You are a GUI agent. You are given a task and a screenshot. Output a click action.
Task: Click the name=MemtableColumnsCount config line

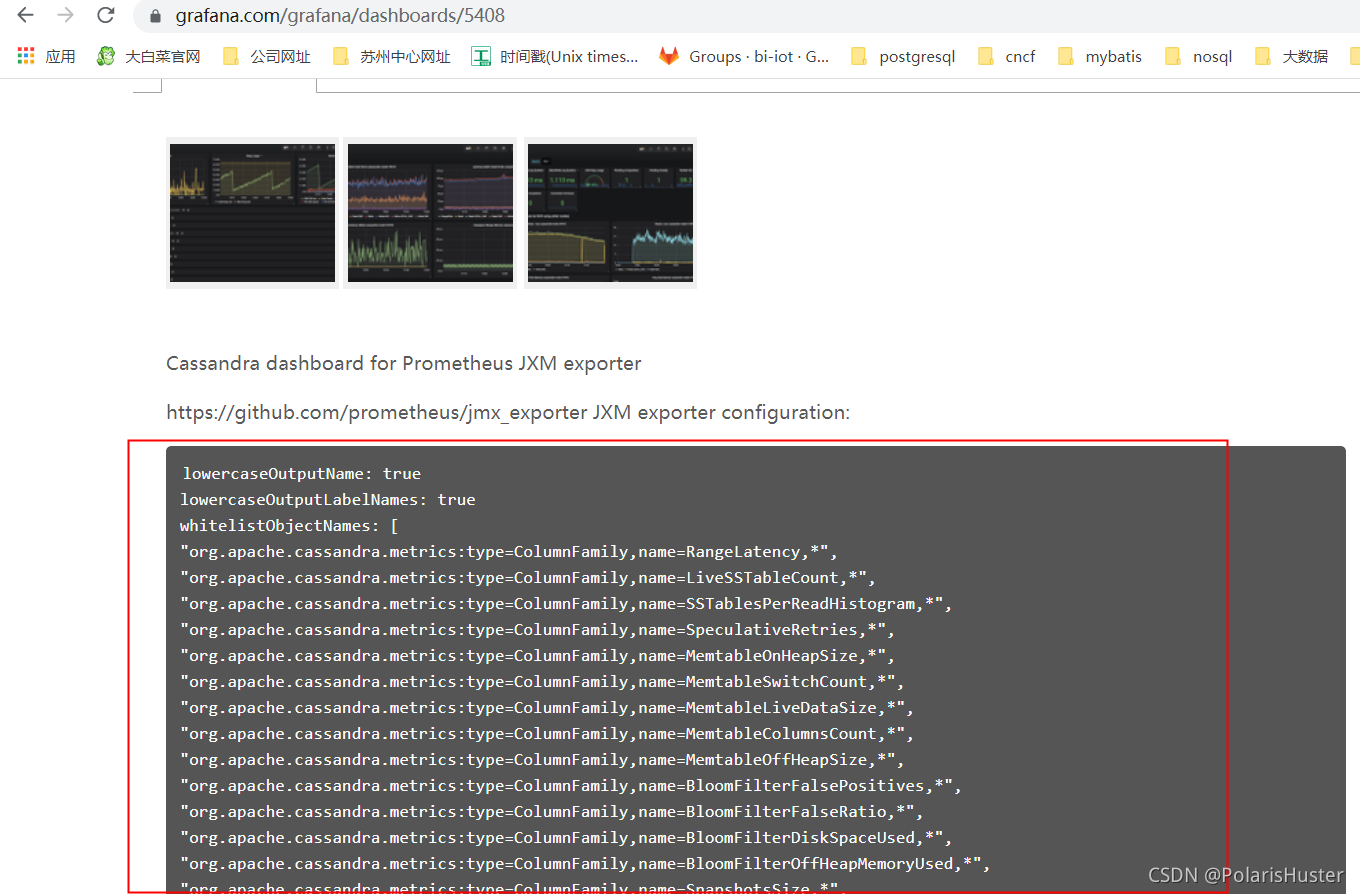pyautogui.click(x=547, y=734)
